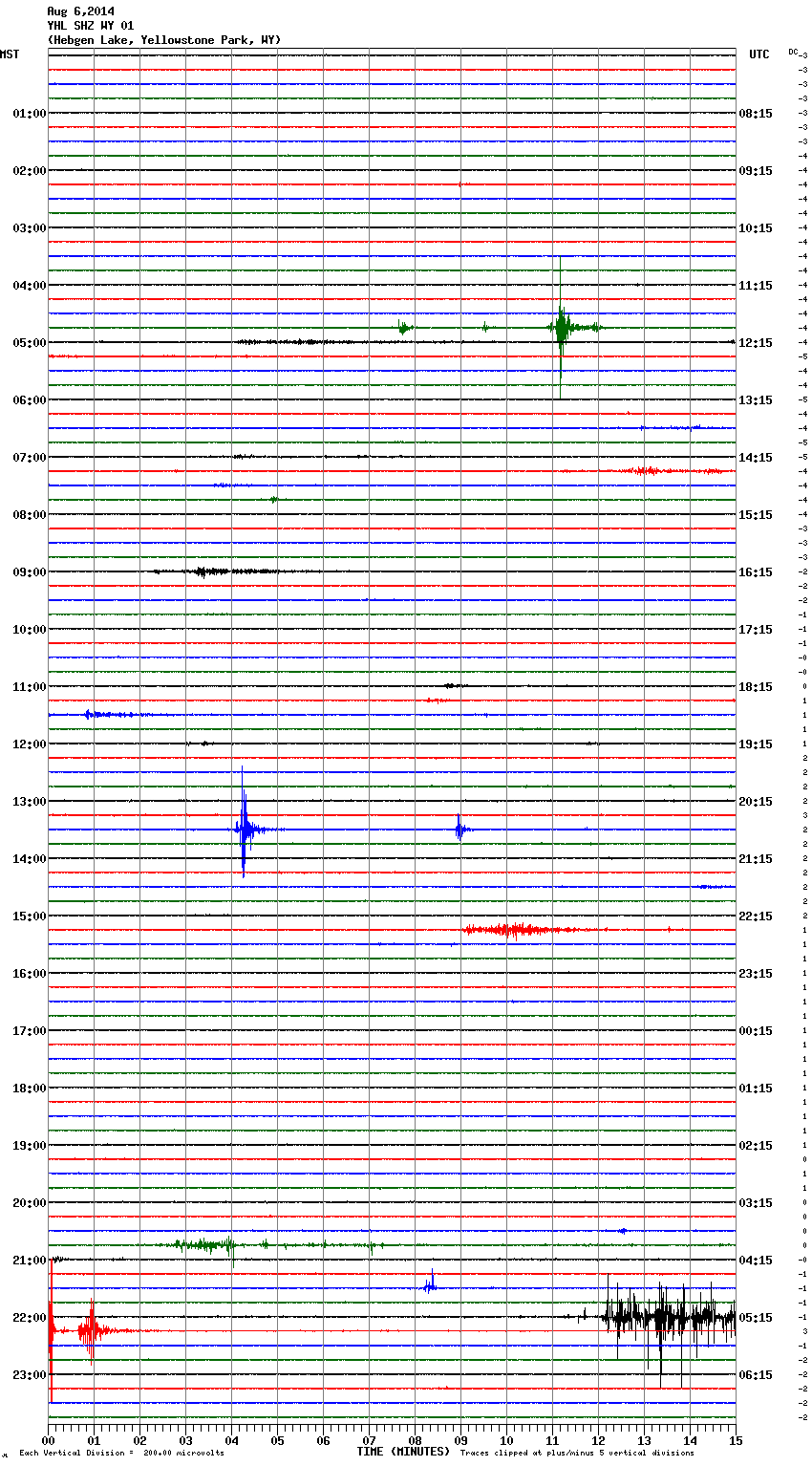Image resolution: width=812 pixels, height=1466 pixels.
Task: Select the large blue seismic event near 13:30
Action: tap(244, 829)
